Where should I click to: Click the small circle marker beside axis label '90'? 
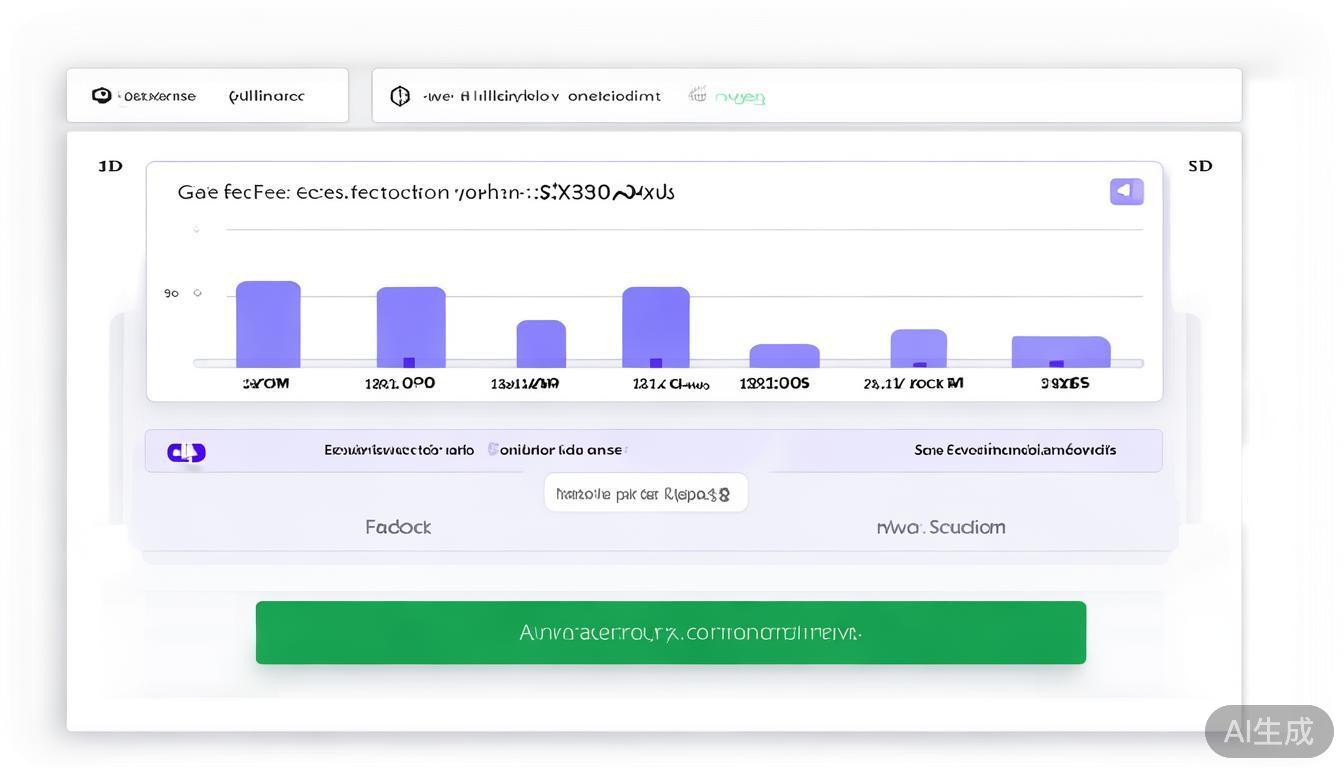pyautogui.click(x=197, y=293)
